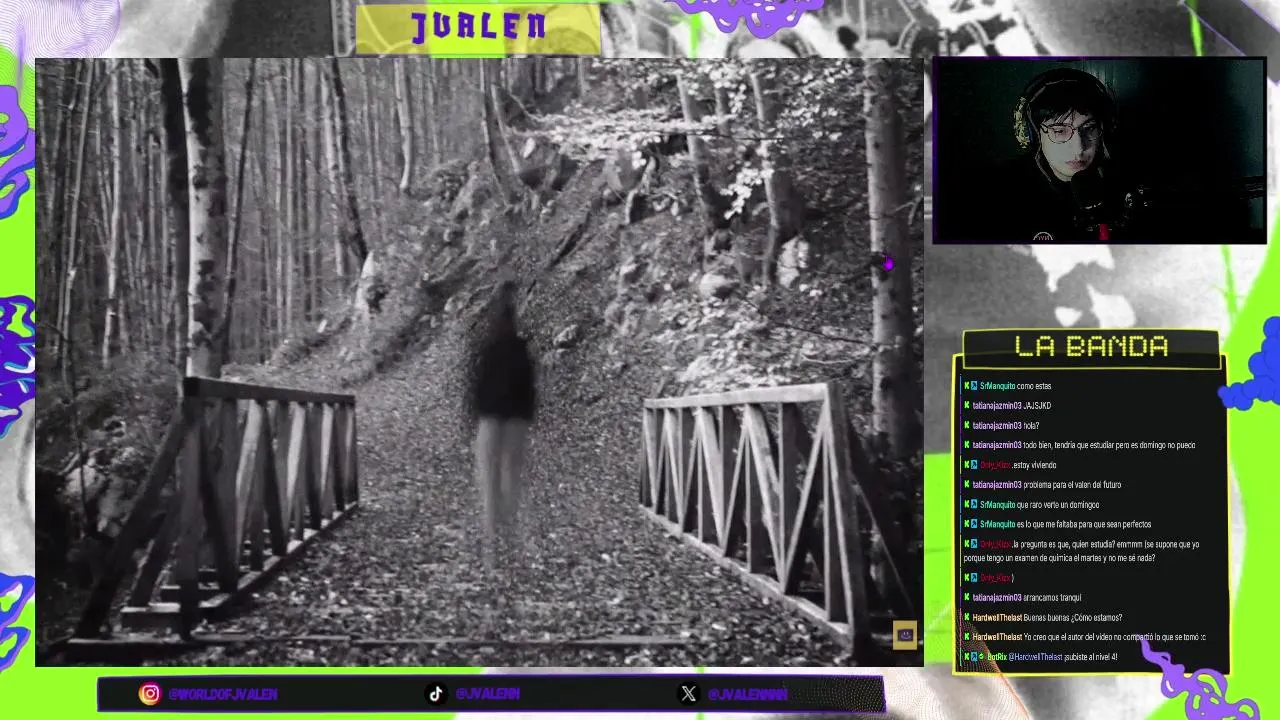This screenshot has width=1280, height=720.
Task: Open the @WORLDOFJVALEN Instagram handle
Action: (x=223, y=693)
